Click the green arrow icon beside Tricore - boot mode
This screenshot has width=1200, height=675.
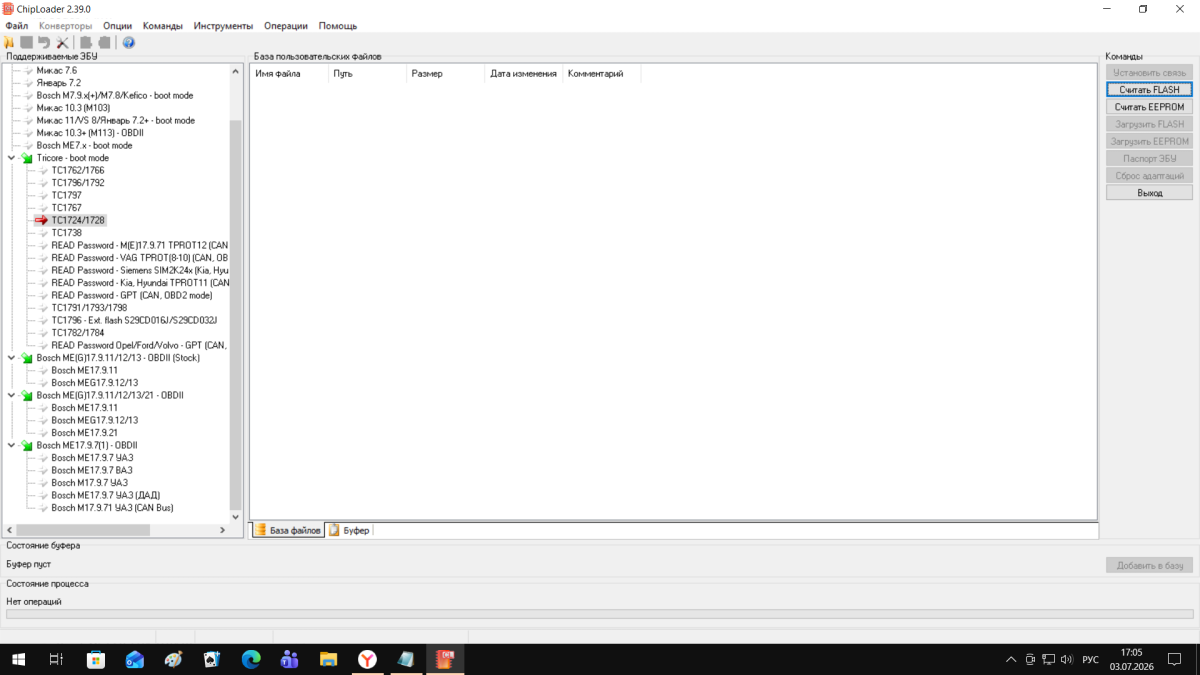pos(27,158)
